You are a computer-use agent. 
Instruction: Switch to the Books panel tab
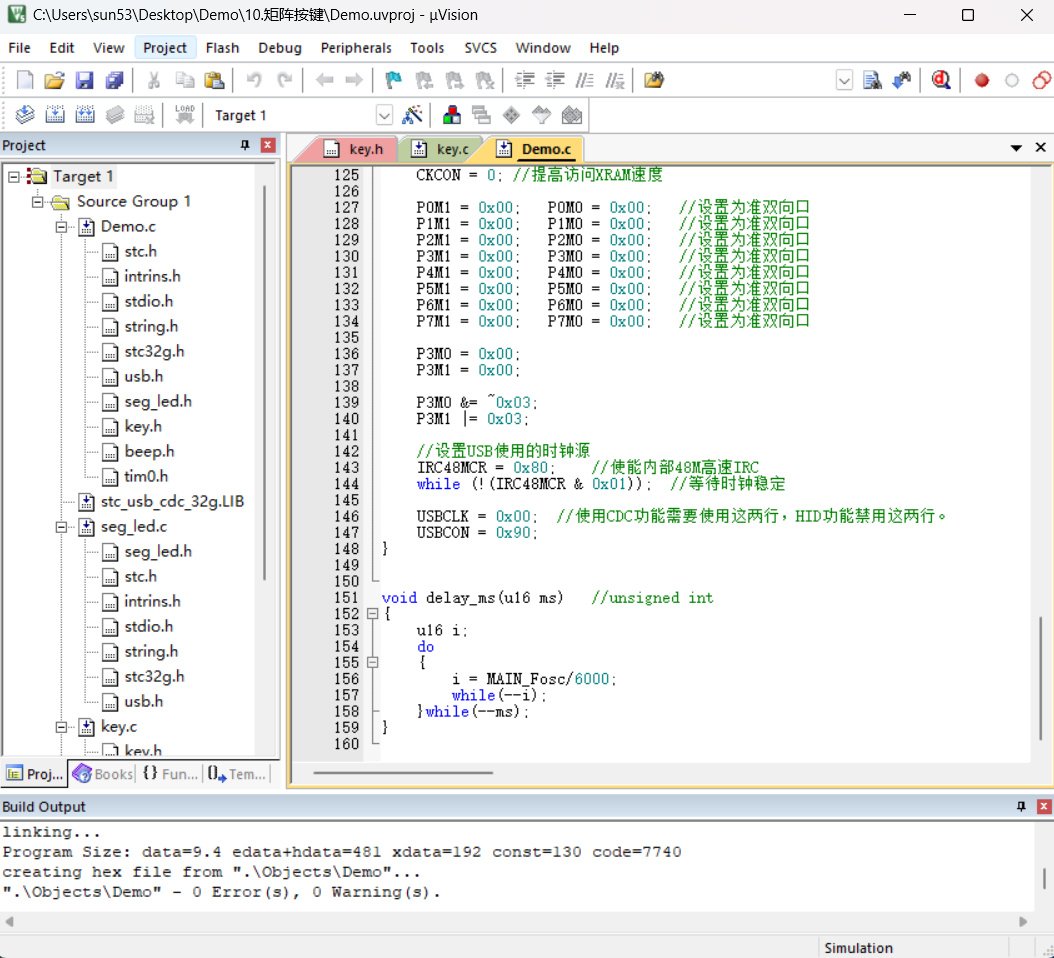103,774
